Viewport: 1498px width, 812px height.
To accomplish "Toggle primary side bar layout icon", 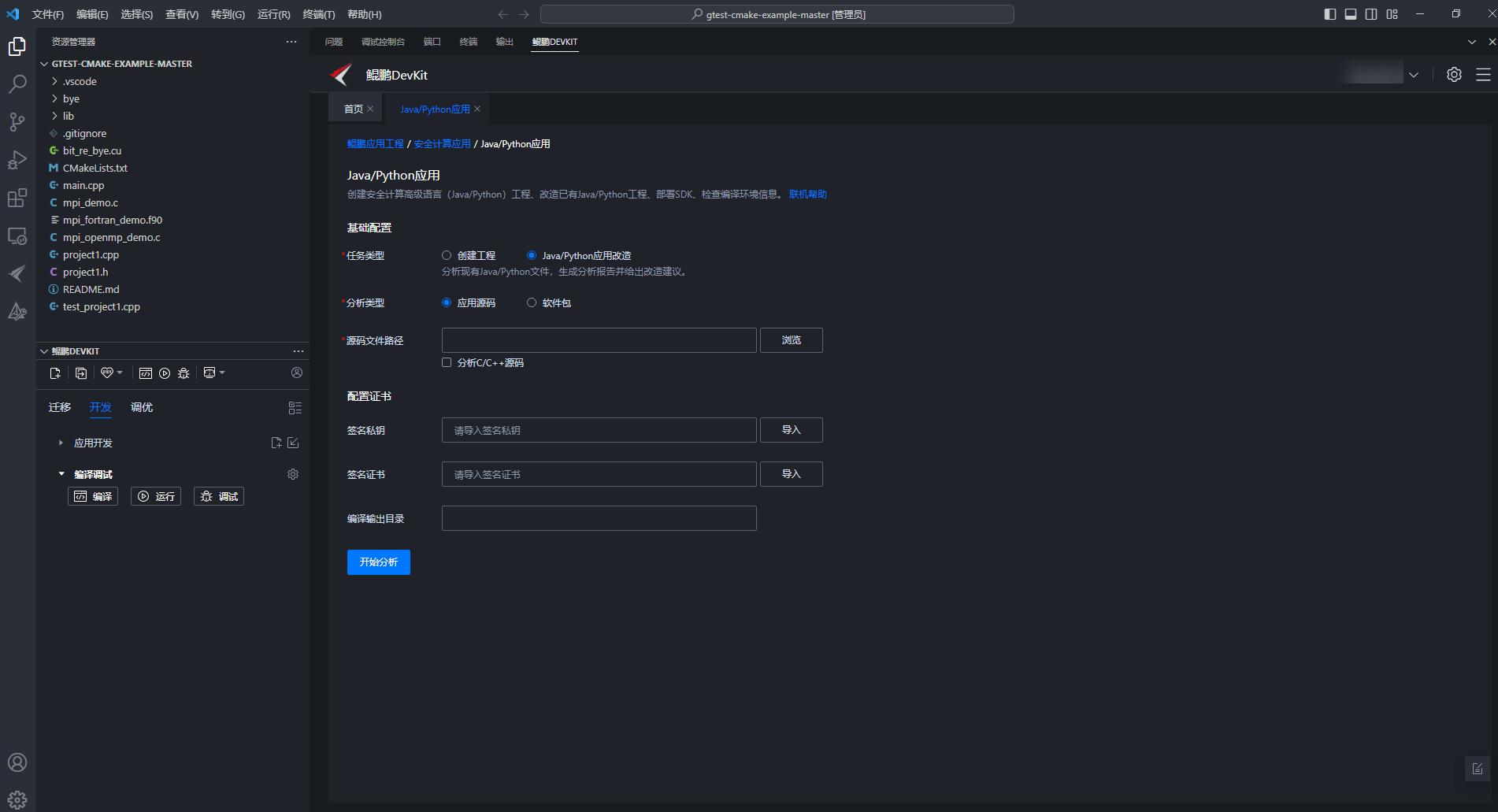I will click(1330, 14).
